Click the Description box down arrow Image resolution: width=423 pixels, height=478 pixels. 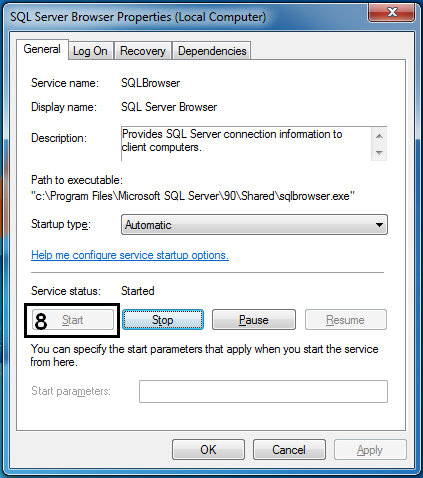(x=379, y=152)
